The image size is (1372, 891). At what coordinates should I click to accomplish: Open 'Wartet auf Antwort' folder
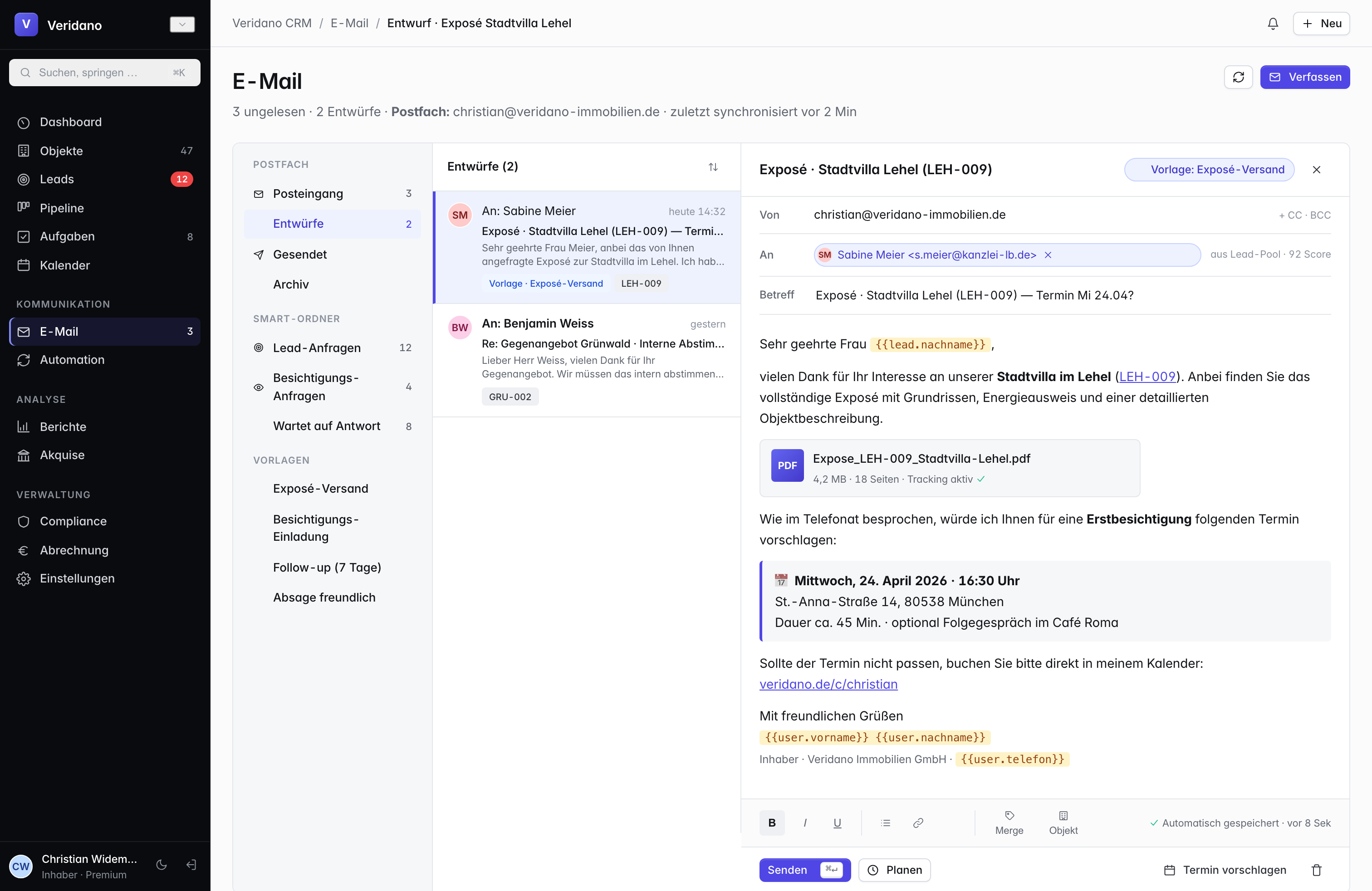click(332, 426)
